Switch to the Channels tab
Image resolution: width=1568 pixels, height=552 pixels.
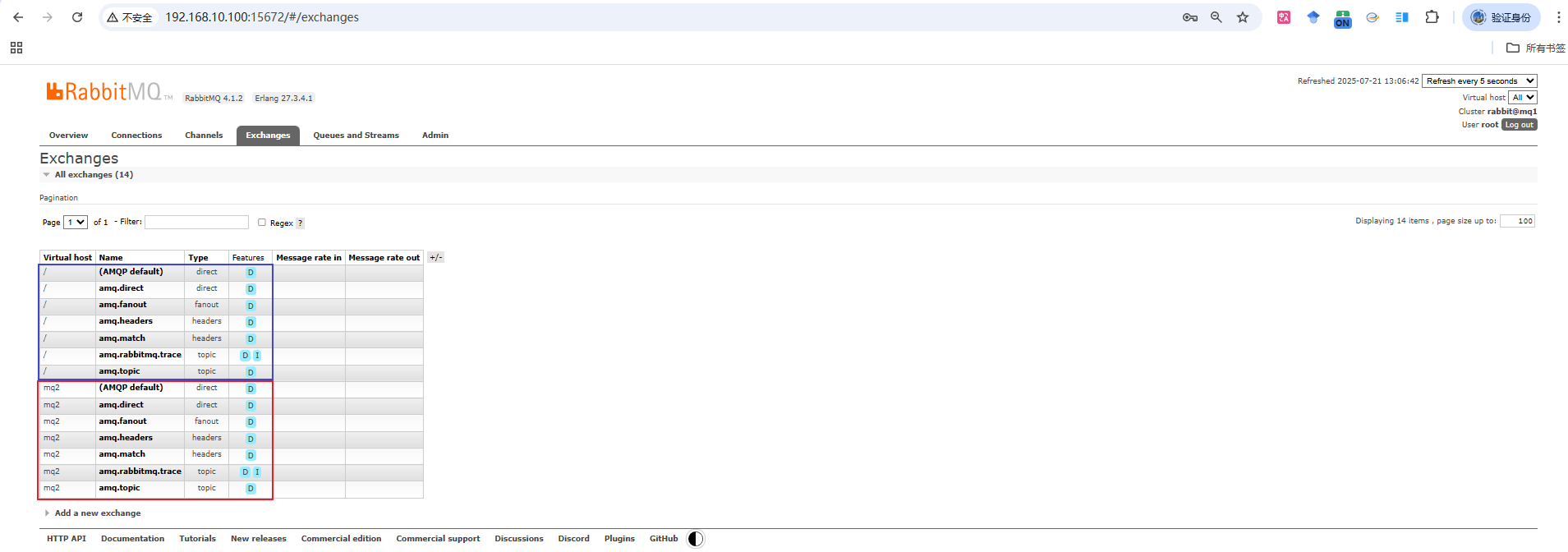point(204,136)
